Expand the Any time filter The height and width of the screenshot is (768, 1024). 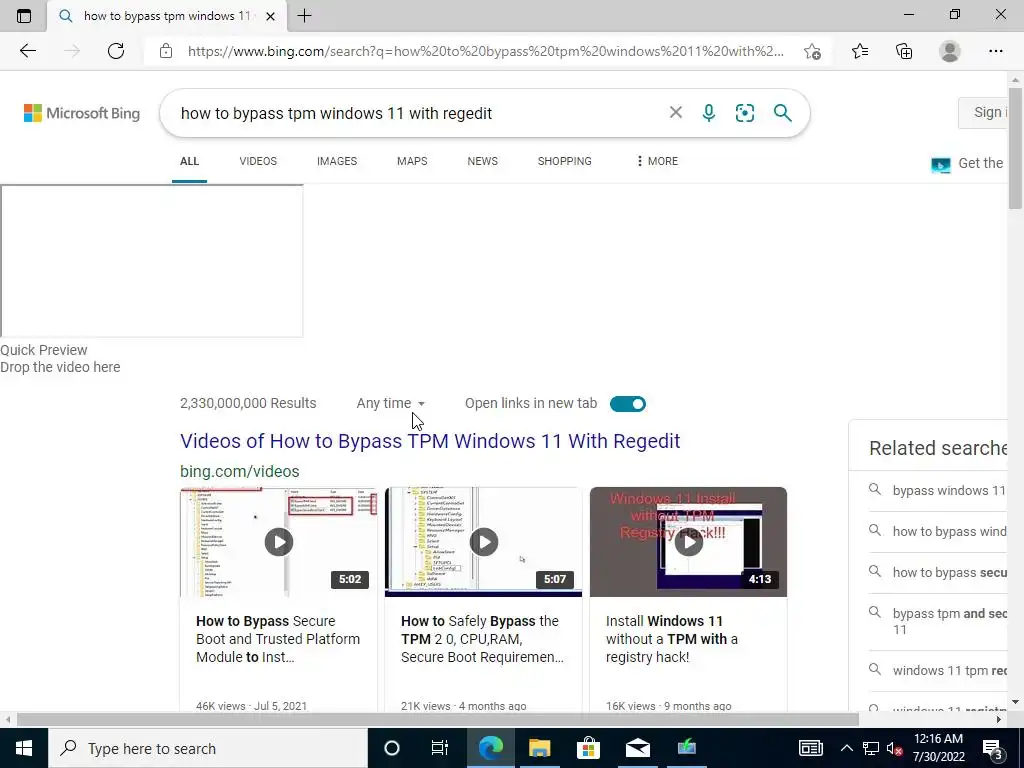[x=391, y=404]
